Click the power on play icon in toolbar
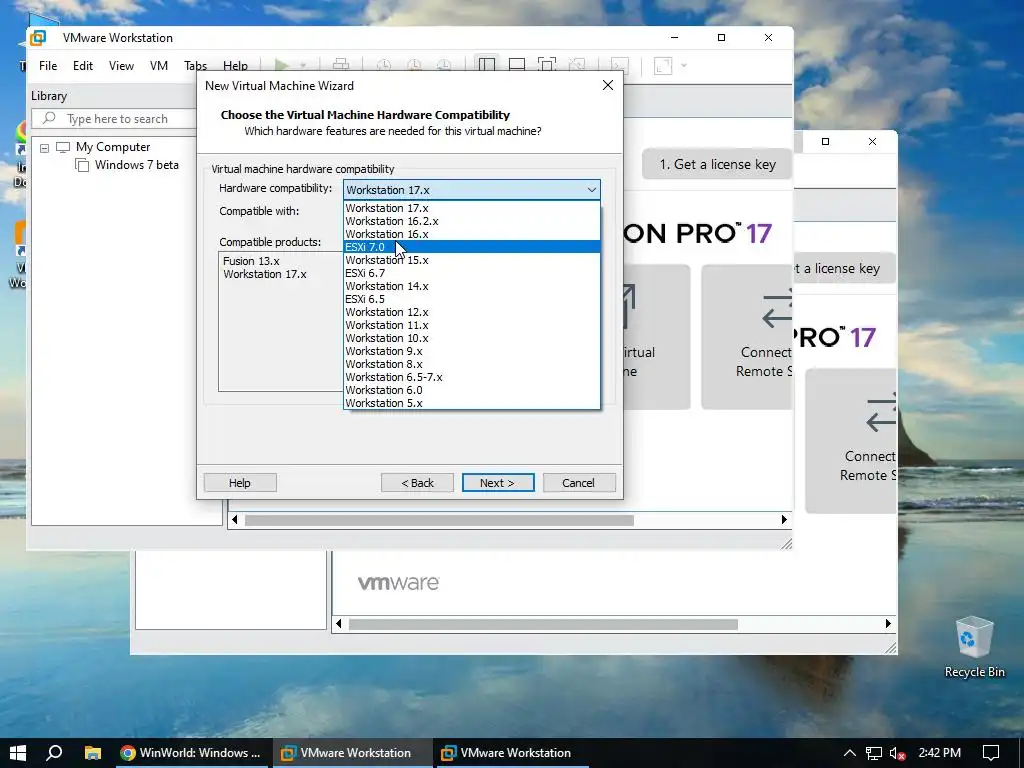This screenshot has height=768, width=1024. [x=282, y=65]
